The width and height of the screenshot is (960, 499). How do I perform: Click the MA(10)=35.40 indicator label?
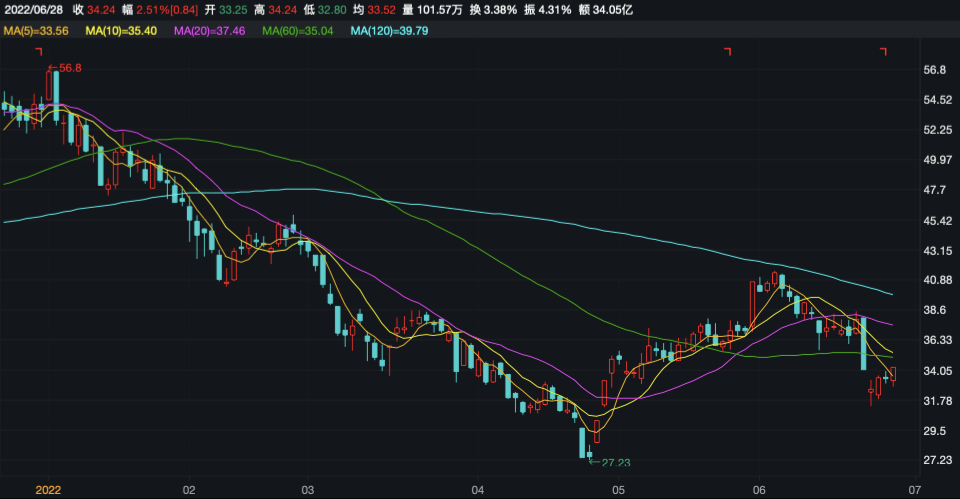[x=122, y=32]
